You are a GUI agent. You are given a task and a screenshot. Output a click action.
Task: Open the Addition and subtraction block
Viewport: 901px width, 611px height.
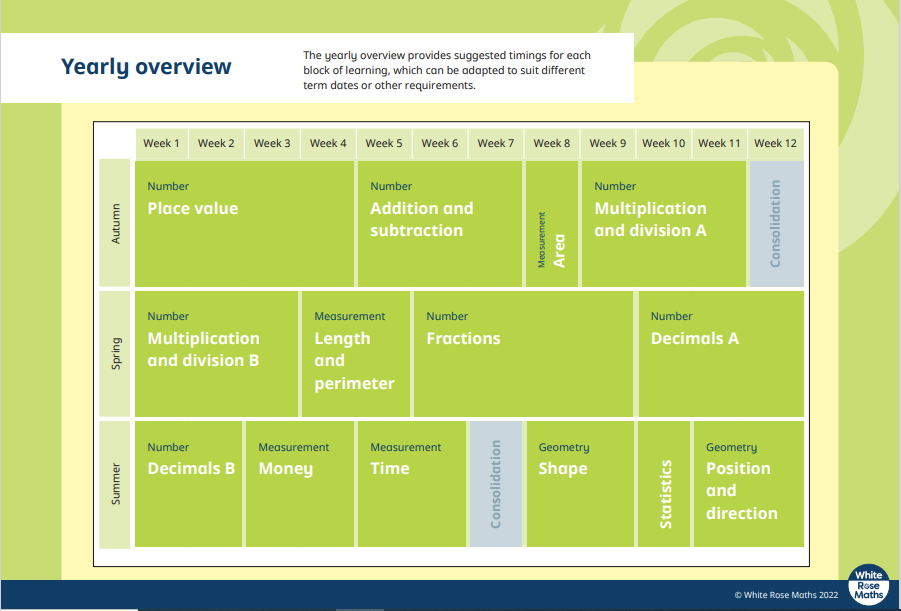(439, 223)
